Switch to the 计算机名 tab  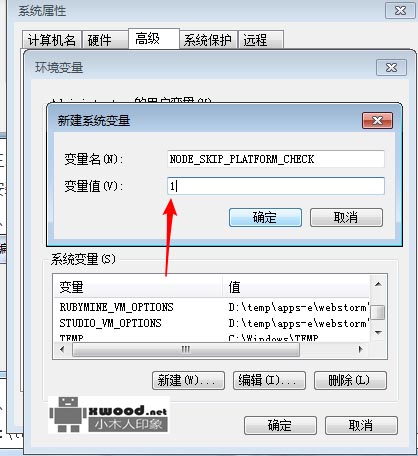(x=52, y=40)
